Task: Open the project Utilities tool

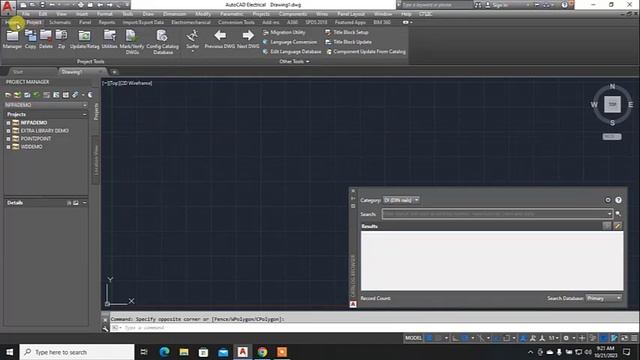Action: pos(109,39)
